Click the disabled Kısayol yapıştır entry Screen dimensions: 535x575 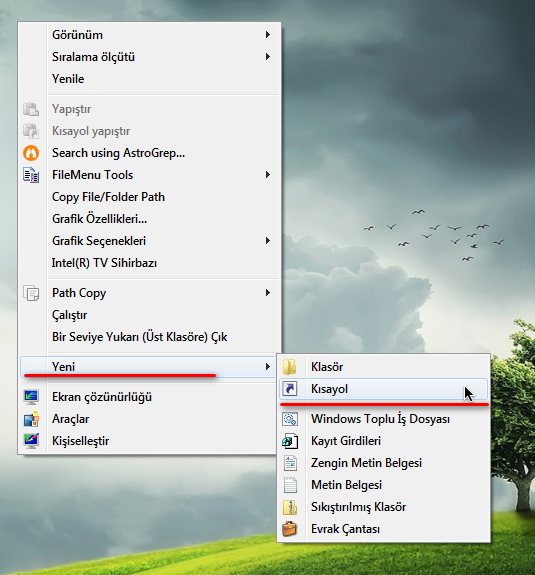(x=150, y=131)
